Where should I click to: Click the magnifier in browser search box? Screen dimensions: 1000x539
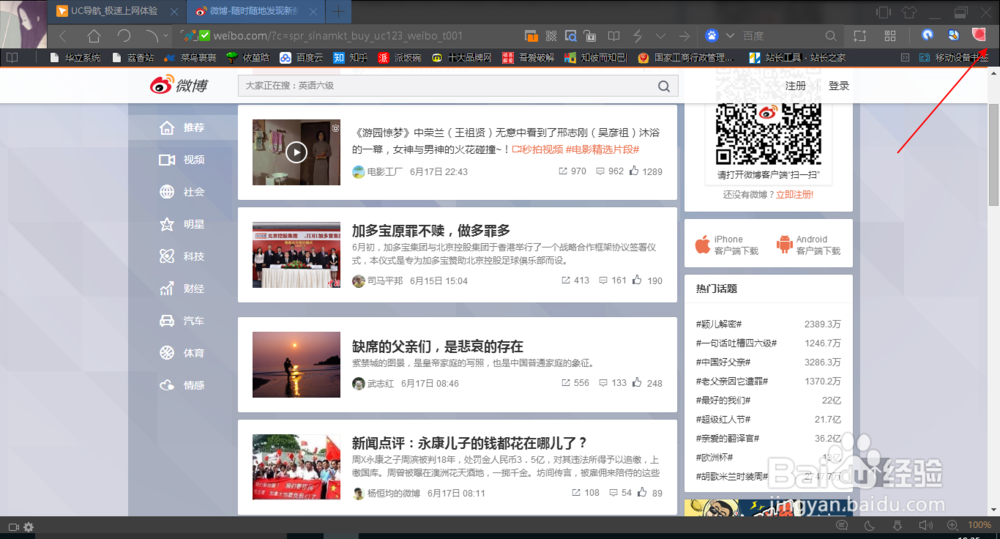[830, 36]
